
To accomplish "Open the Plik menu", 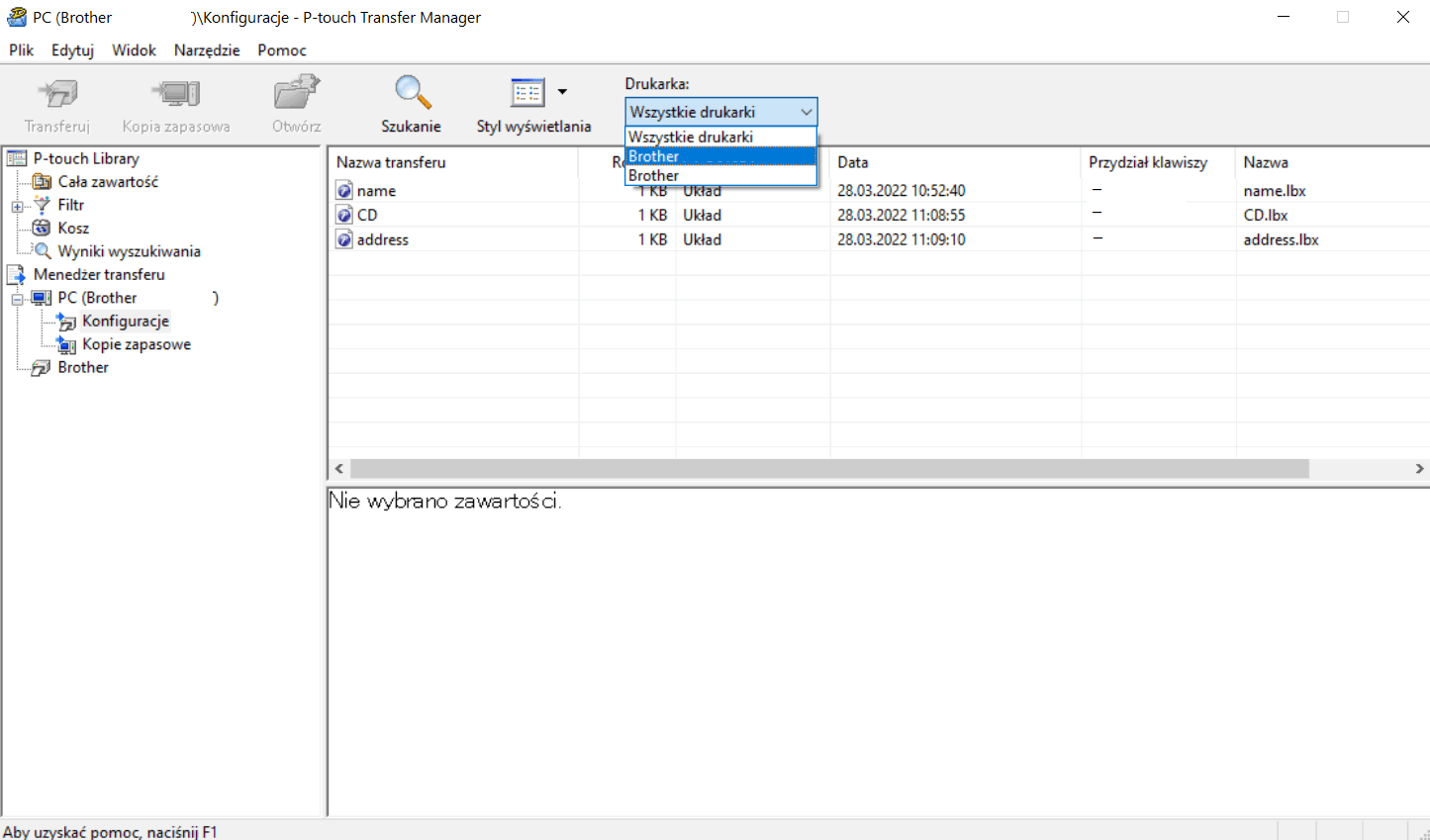I will click(x=22, y=50).
